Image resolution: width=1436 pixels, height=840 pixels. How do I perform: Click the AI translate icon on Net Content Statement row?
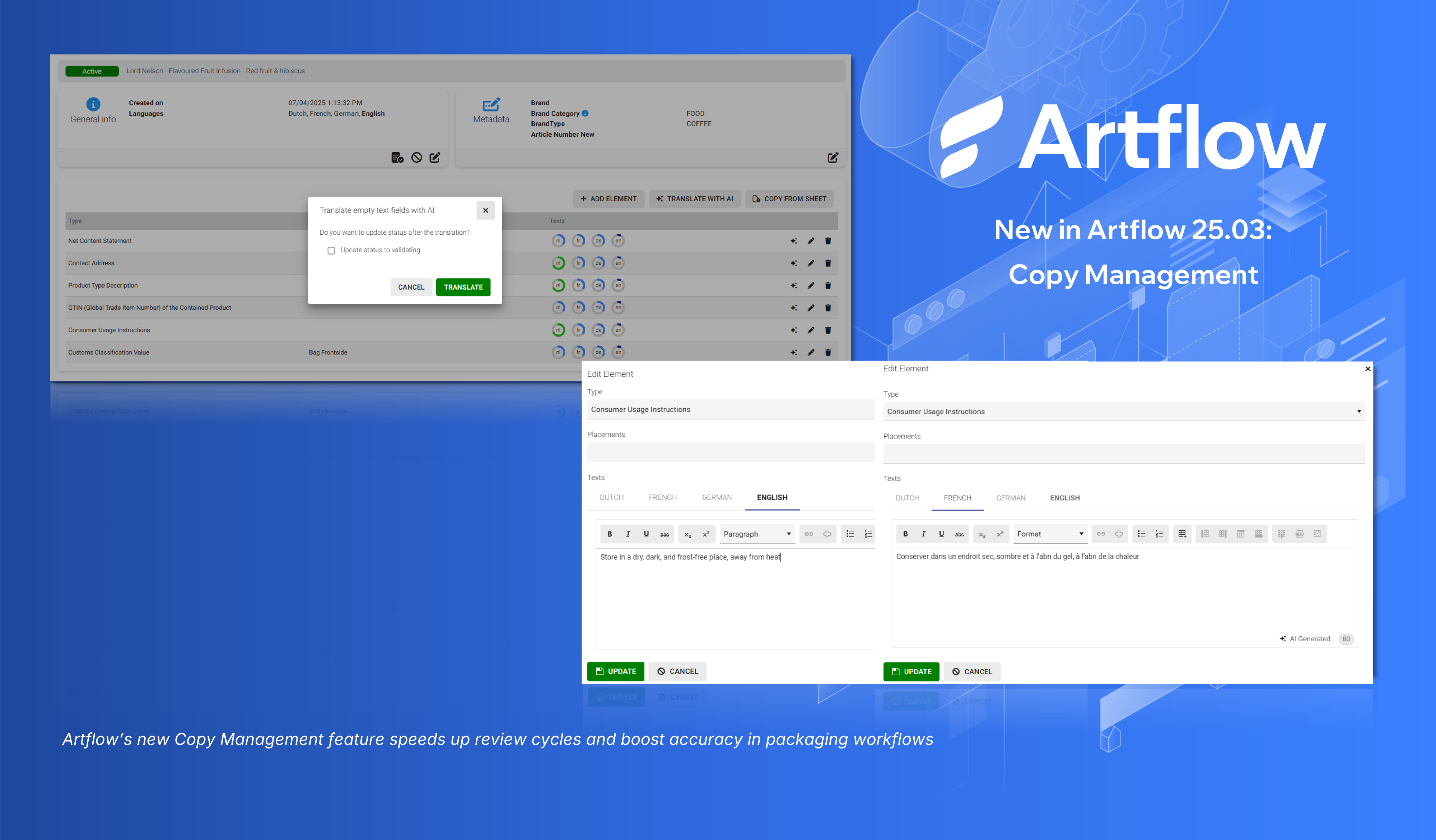(x=793, y=240)
